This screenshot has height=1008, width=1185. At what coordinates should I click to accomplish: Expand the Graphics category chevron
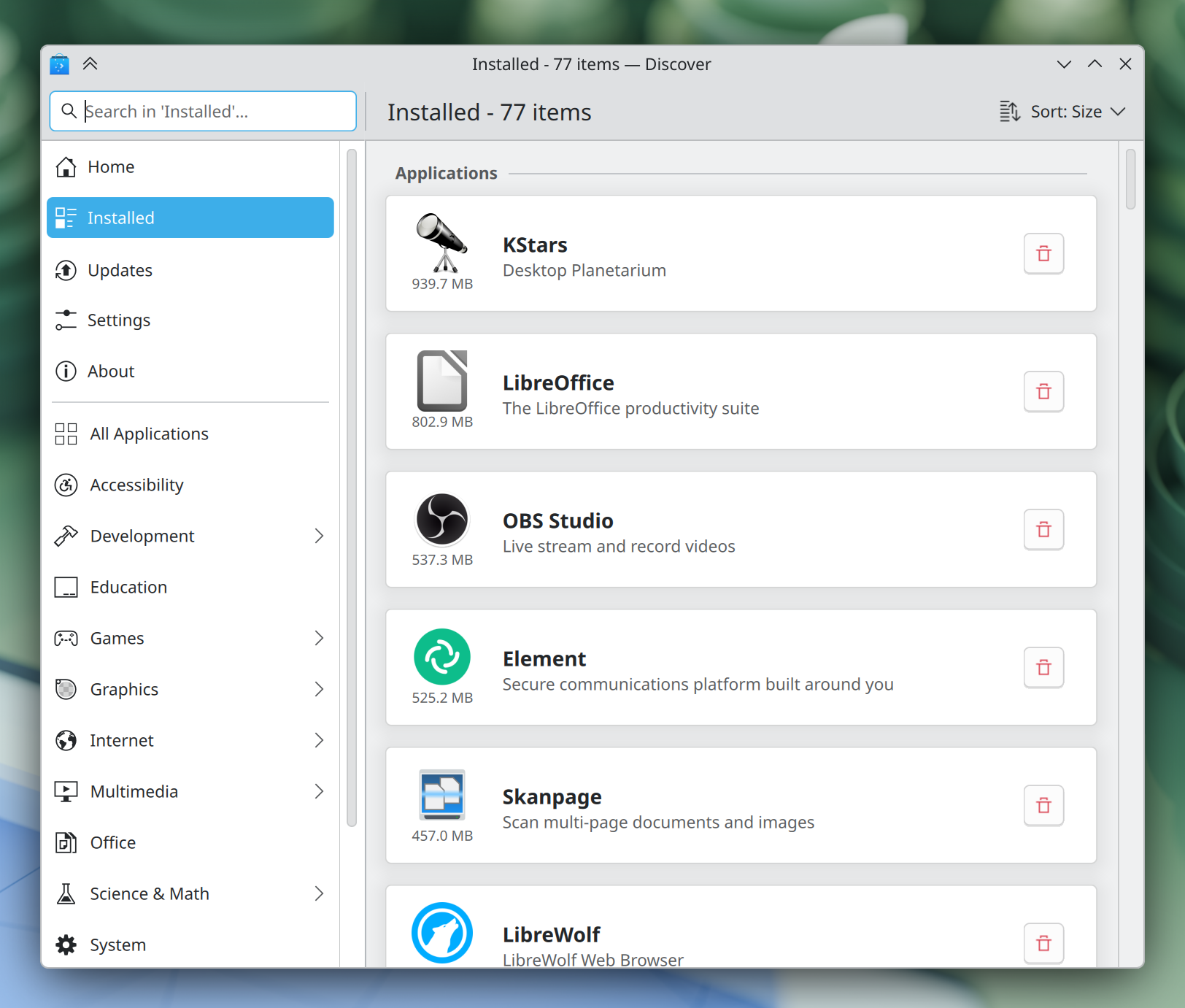319,689
